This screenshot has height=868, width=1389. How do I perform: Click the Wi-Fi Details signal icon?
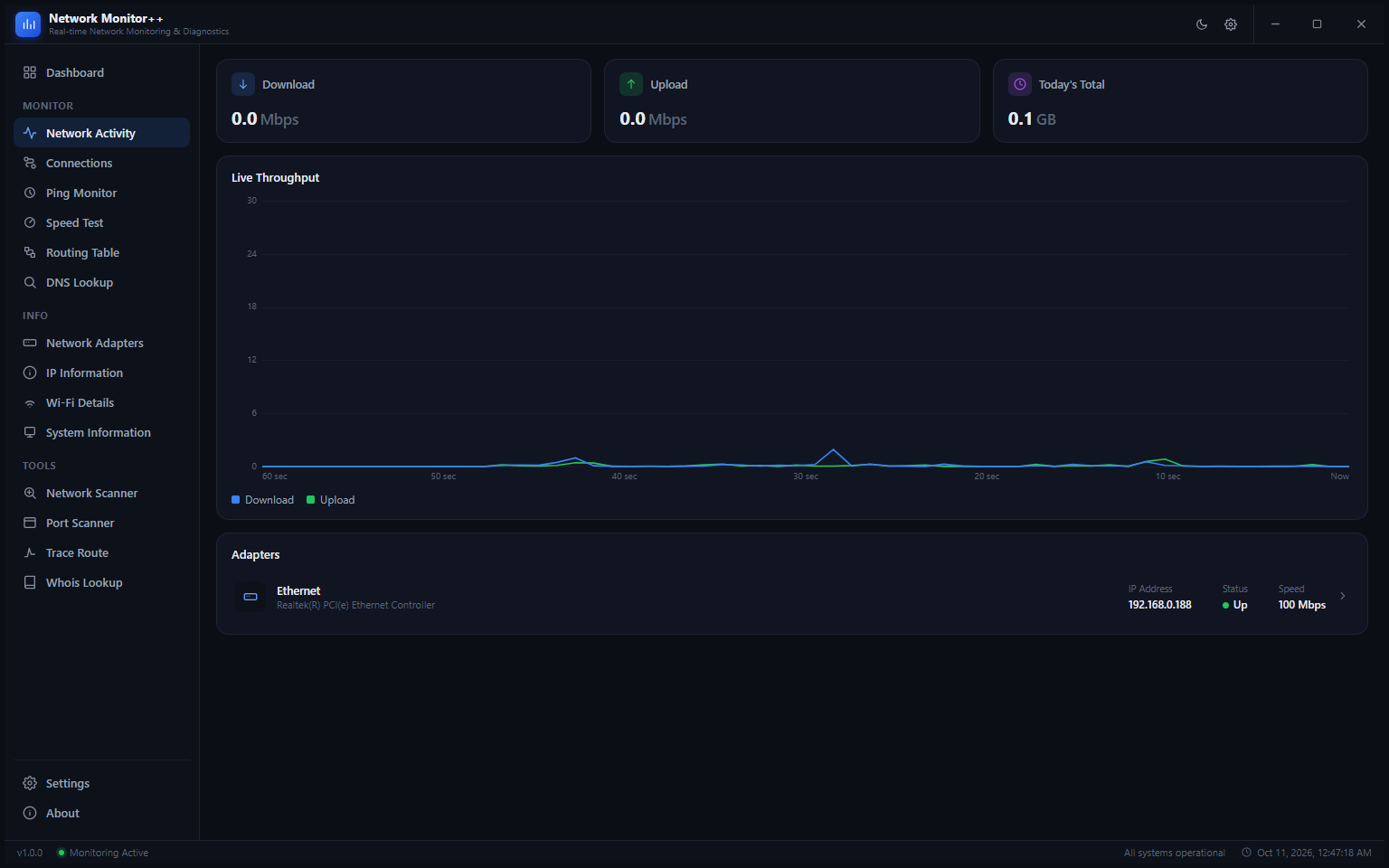[x=30, y=402]
